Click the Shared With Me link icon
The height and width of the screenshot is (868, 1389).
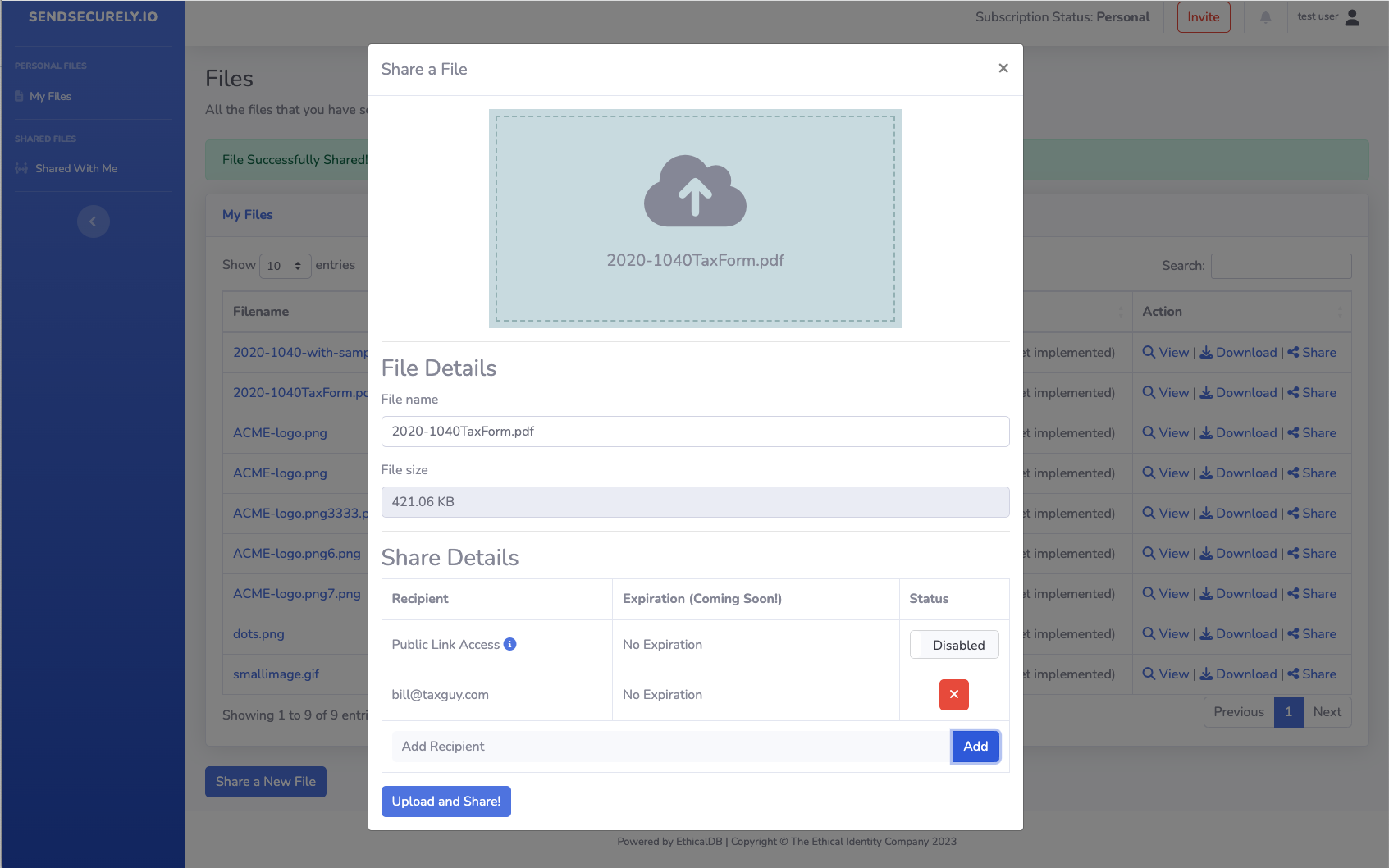[x=20, y=167]
